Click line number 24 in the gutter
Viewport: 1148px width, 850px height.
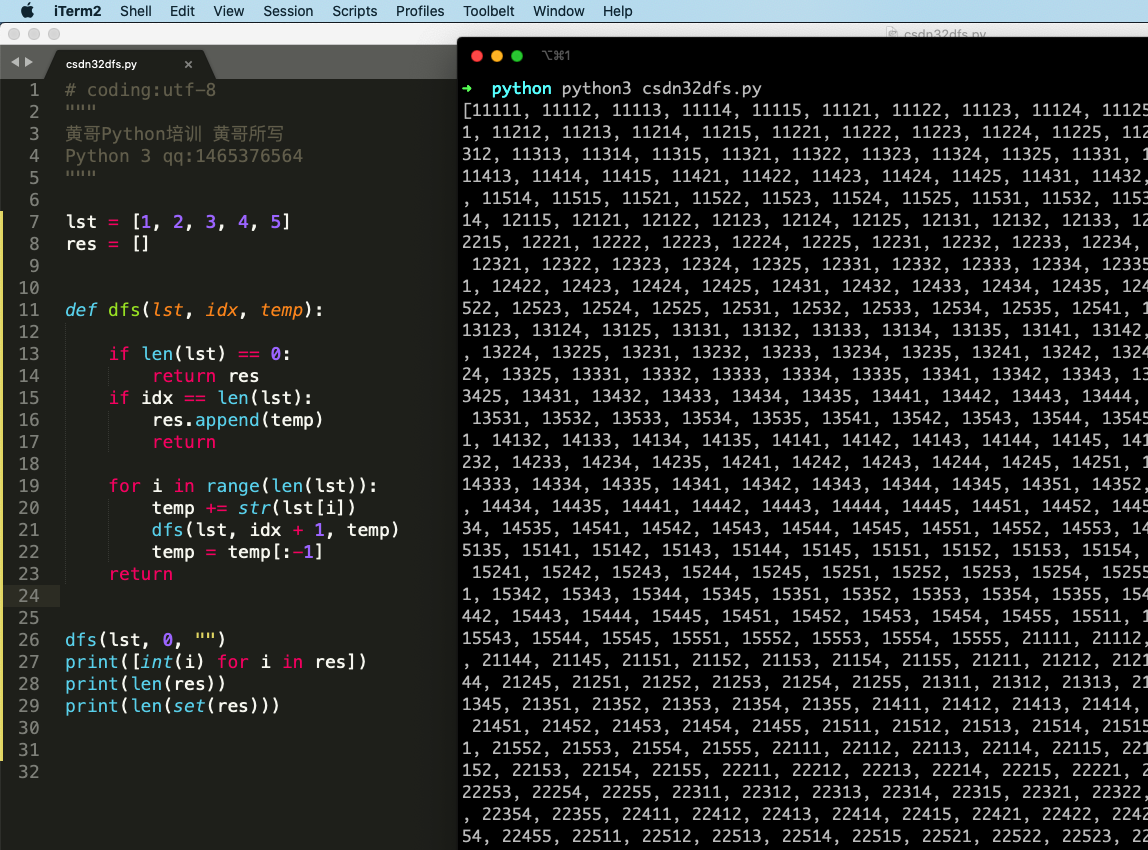pos(29,596)
